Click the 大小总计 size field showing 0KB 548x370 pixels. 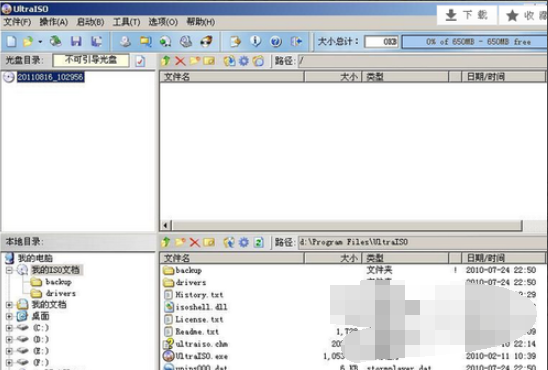(381, 42)
